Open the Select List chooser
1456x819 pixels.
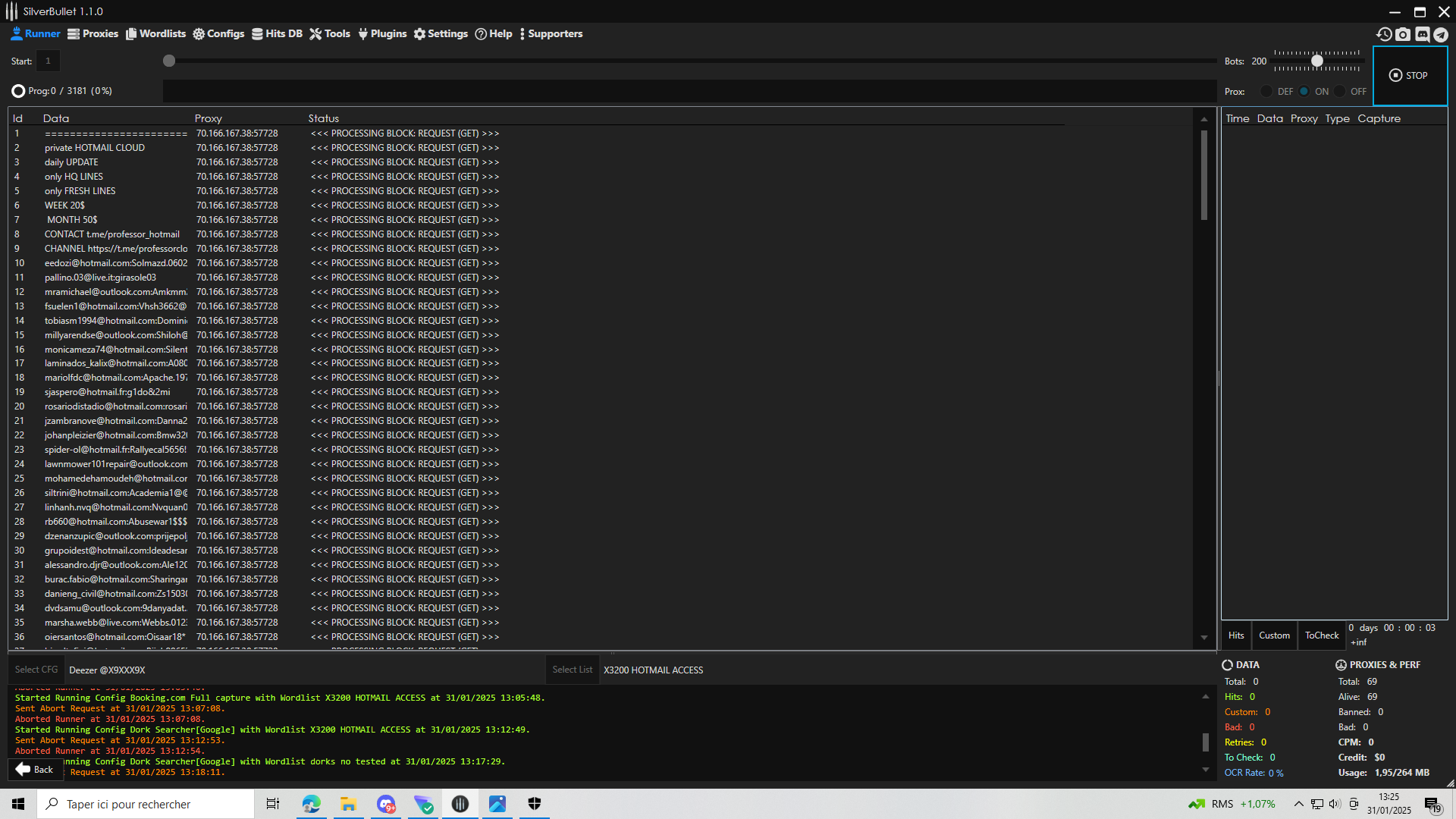572,670
